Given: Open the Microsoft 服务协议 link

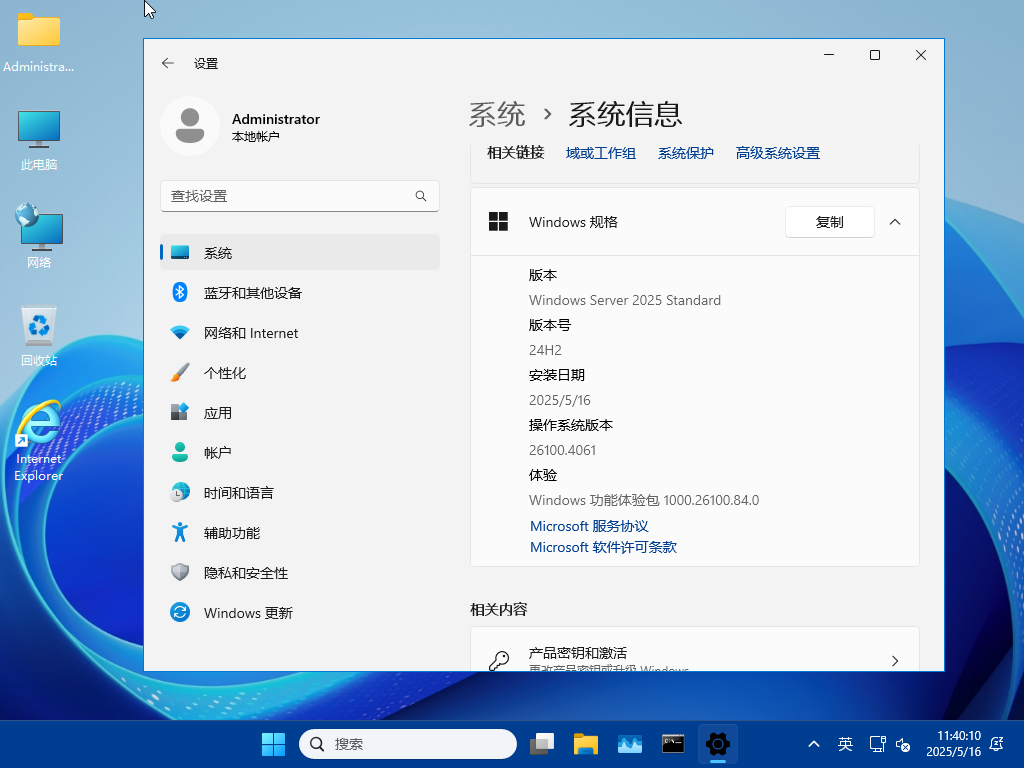Looking at the screenshot, I should [589, 526].
